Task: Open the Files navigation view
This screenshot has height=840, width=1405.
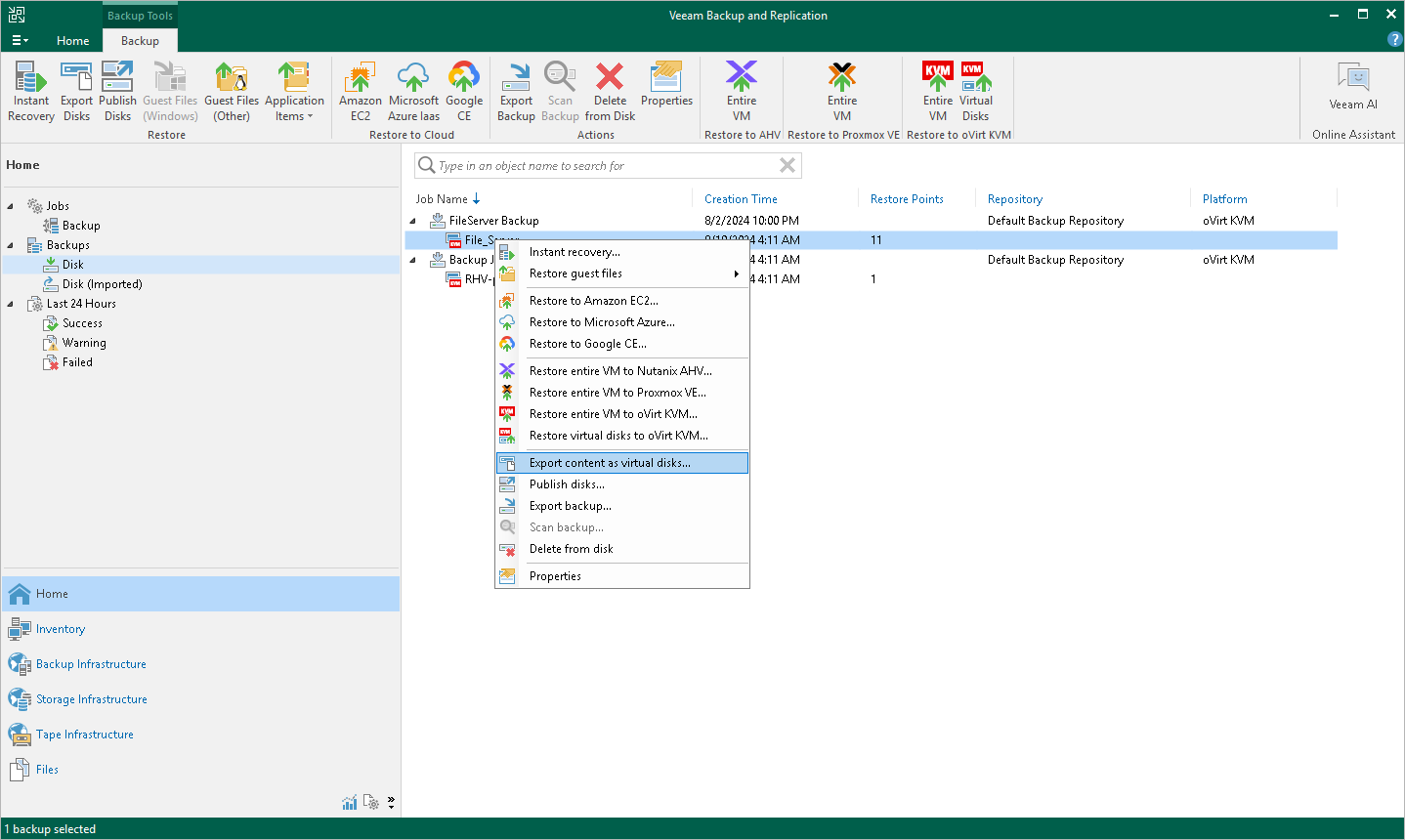Action: tap(201, 770)
